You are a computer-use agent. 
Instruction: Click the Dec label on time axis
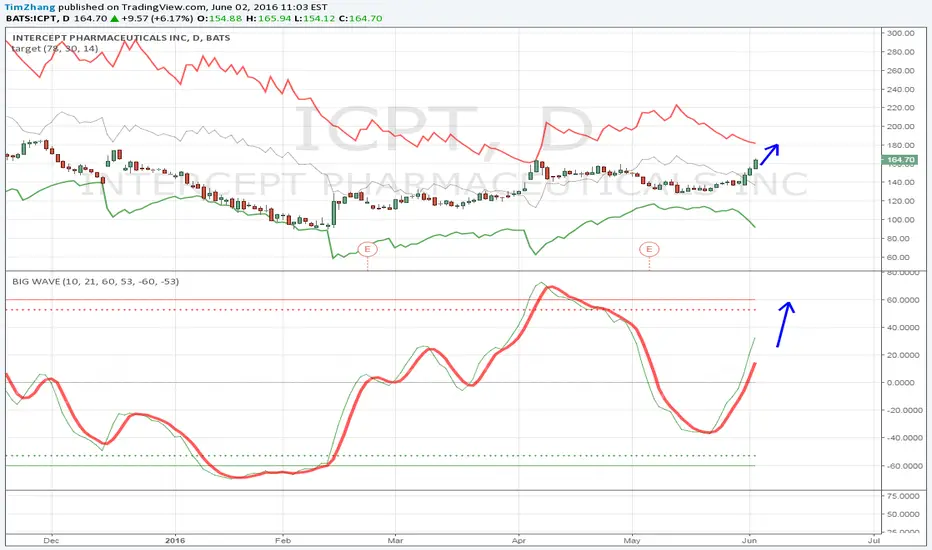click(x=52, y=540)
